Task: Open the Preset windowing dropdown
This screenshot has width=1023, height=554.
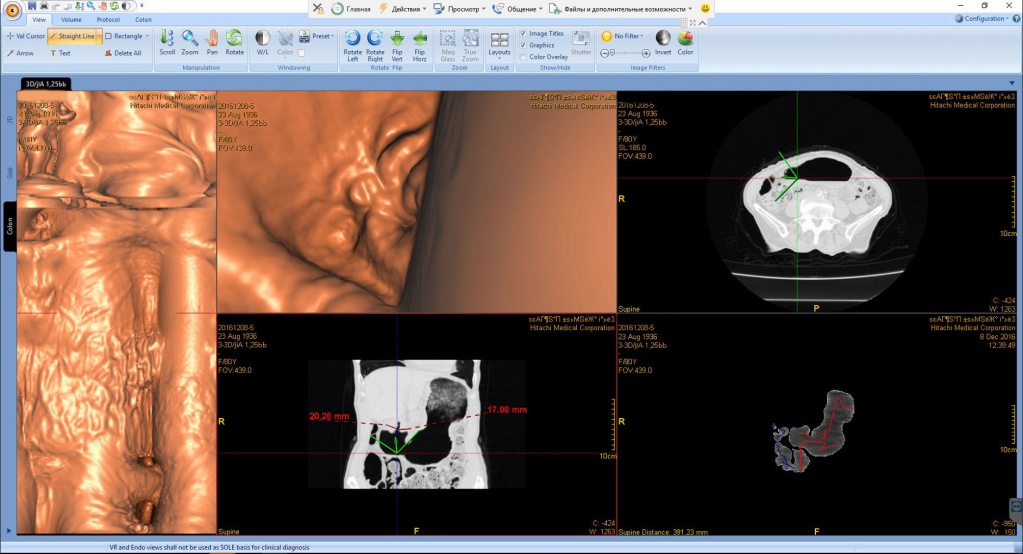Action: coord(323,36)
